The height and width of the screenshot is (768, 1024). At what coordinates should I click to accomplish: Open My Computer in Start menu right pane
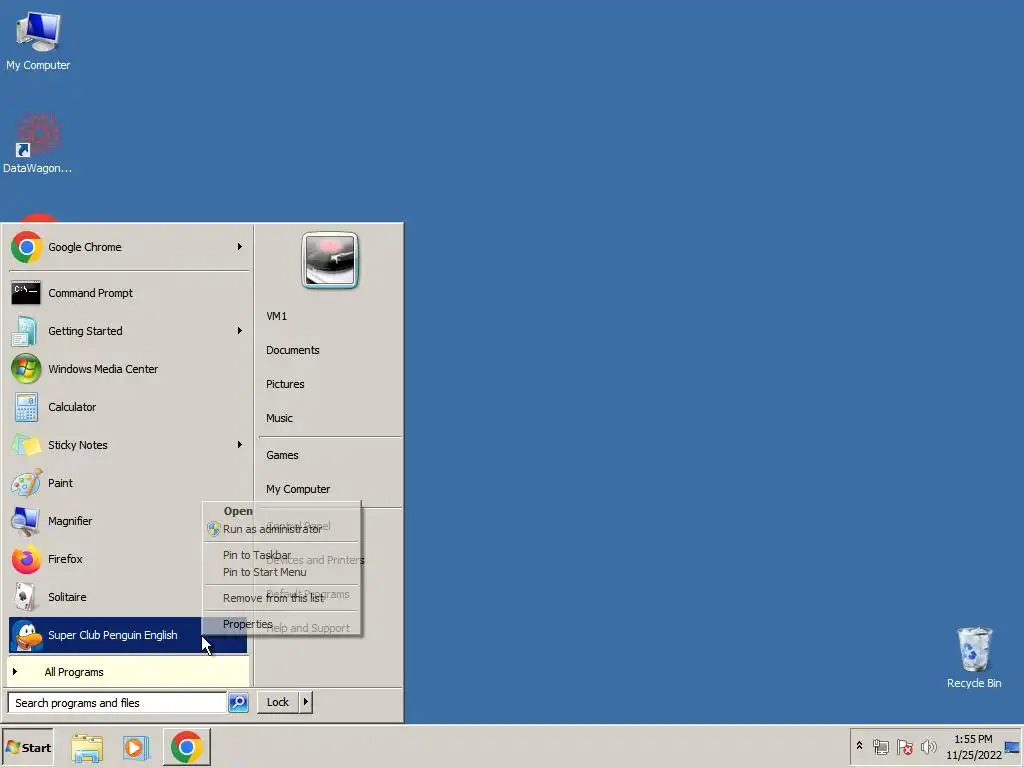pos(298,489)
